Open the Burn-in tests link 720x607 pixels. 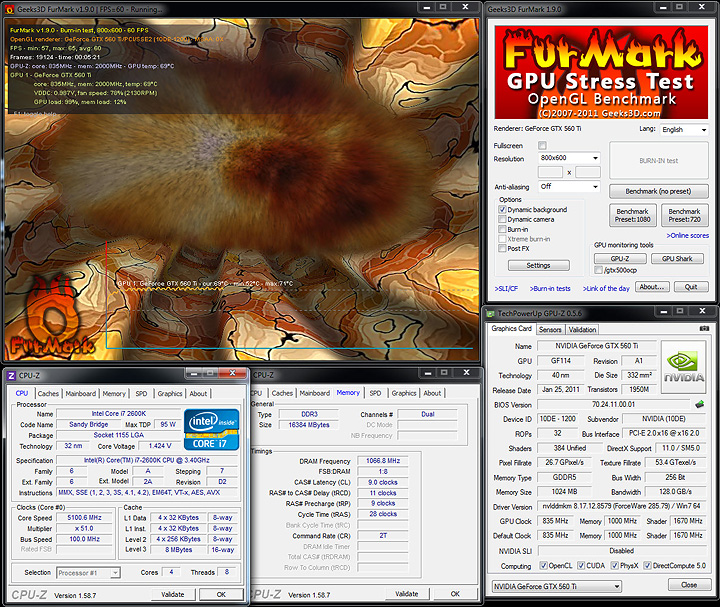tap(550, 288)
